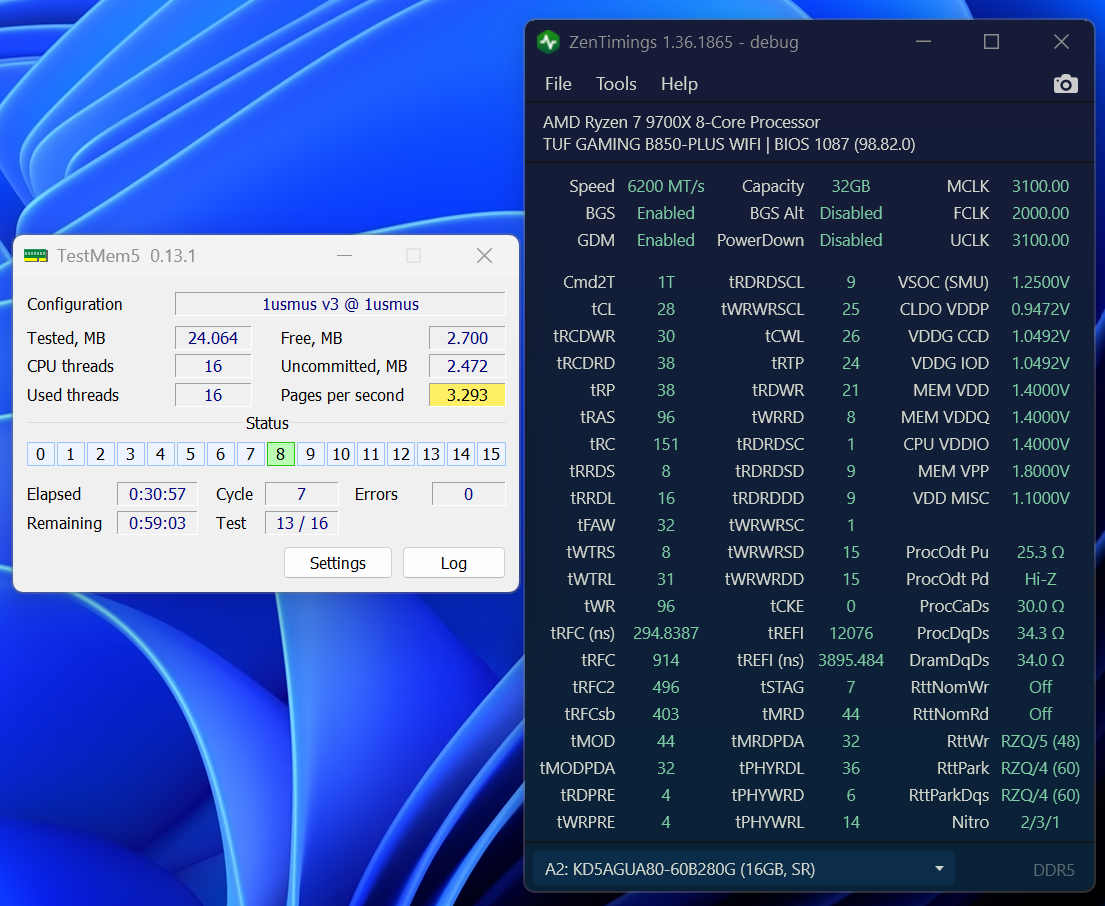Take ZenTimings screenshot with camera icon

point(1066,84)
